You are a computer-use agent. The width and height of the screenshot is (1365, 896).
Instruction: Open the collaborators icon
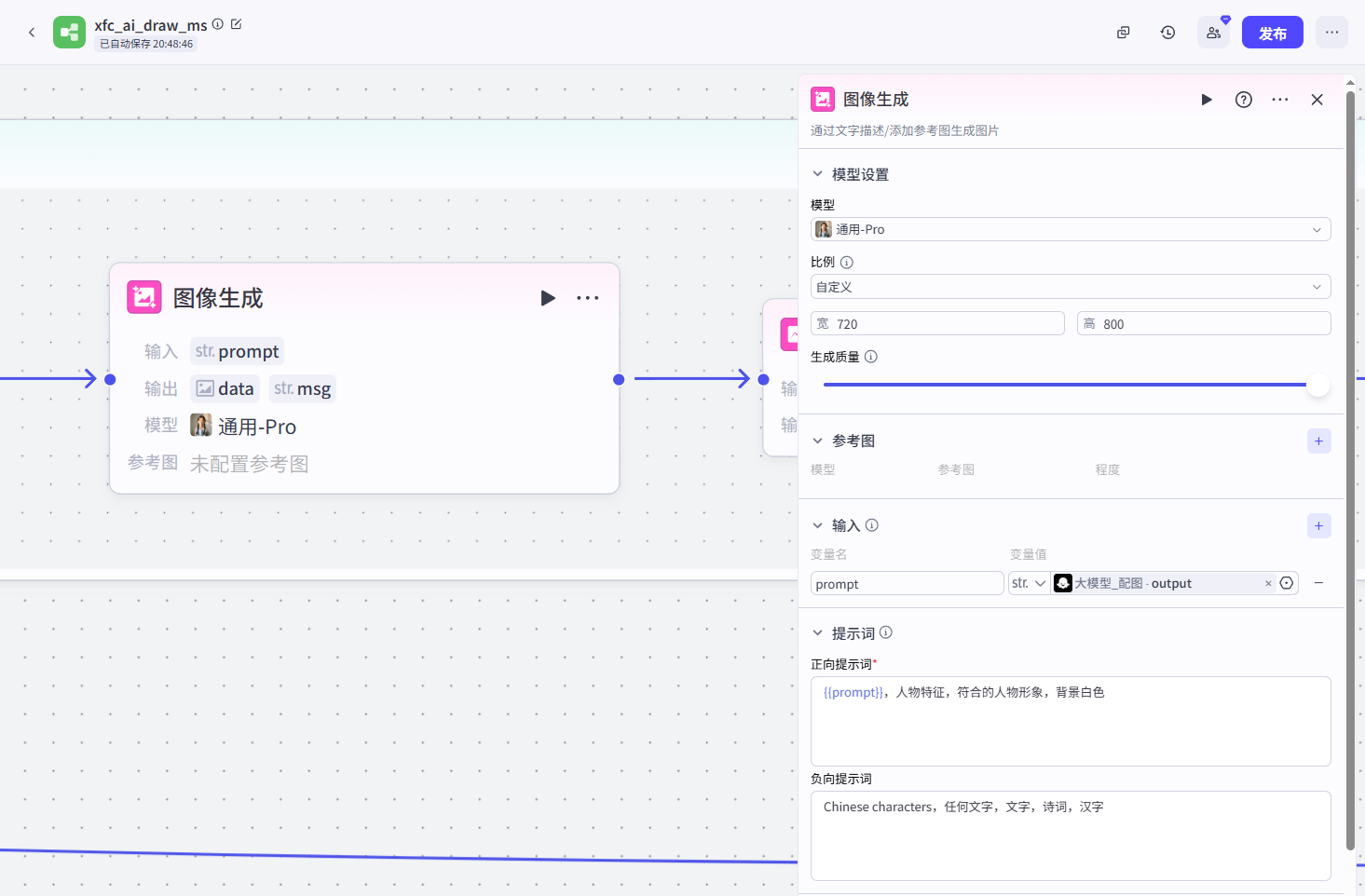point(1213,33)
